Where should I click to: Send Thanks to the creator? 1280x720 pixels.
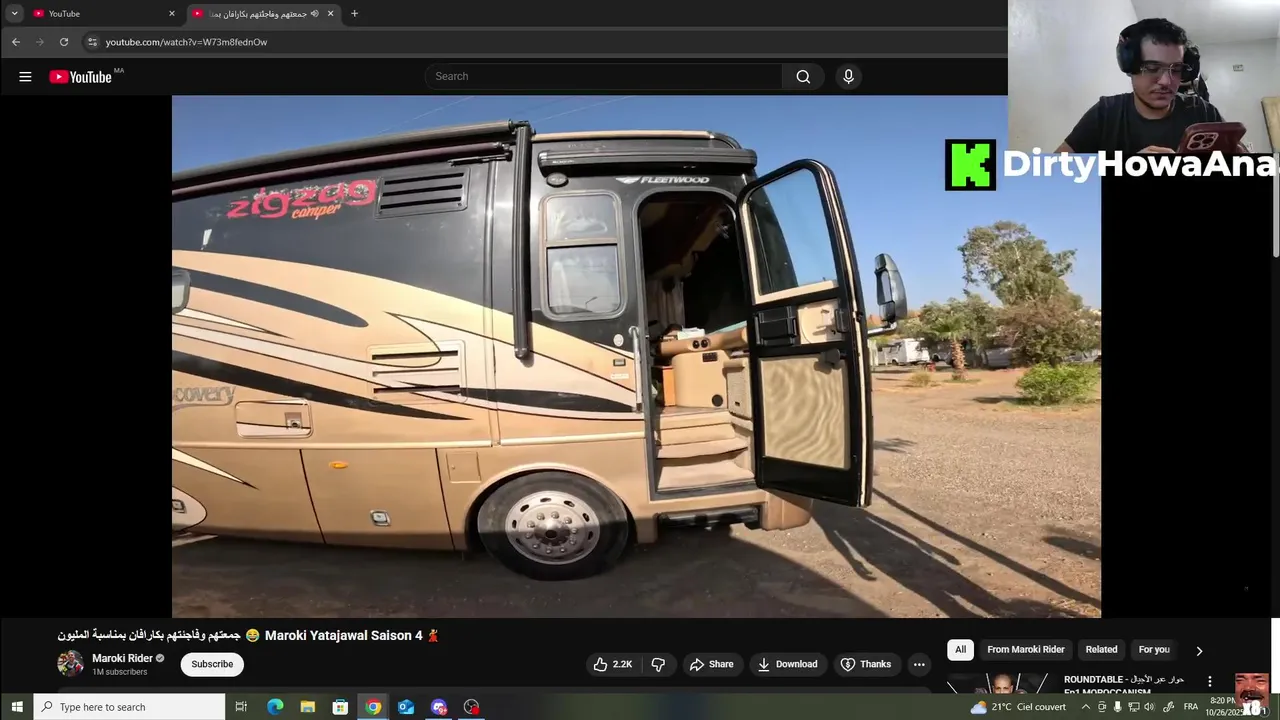pos(866,664)
